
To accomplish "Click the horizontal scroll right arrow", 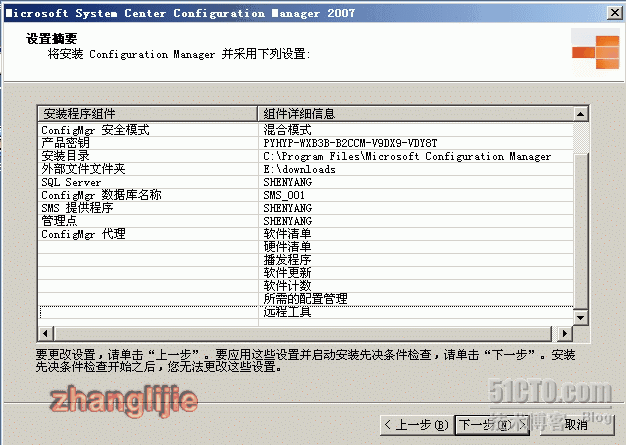I will pos(565,333).
